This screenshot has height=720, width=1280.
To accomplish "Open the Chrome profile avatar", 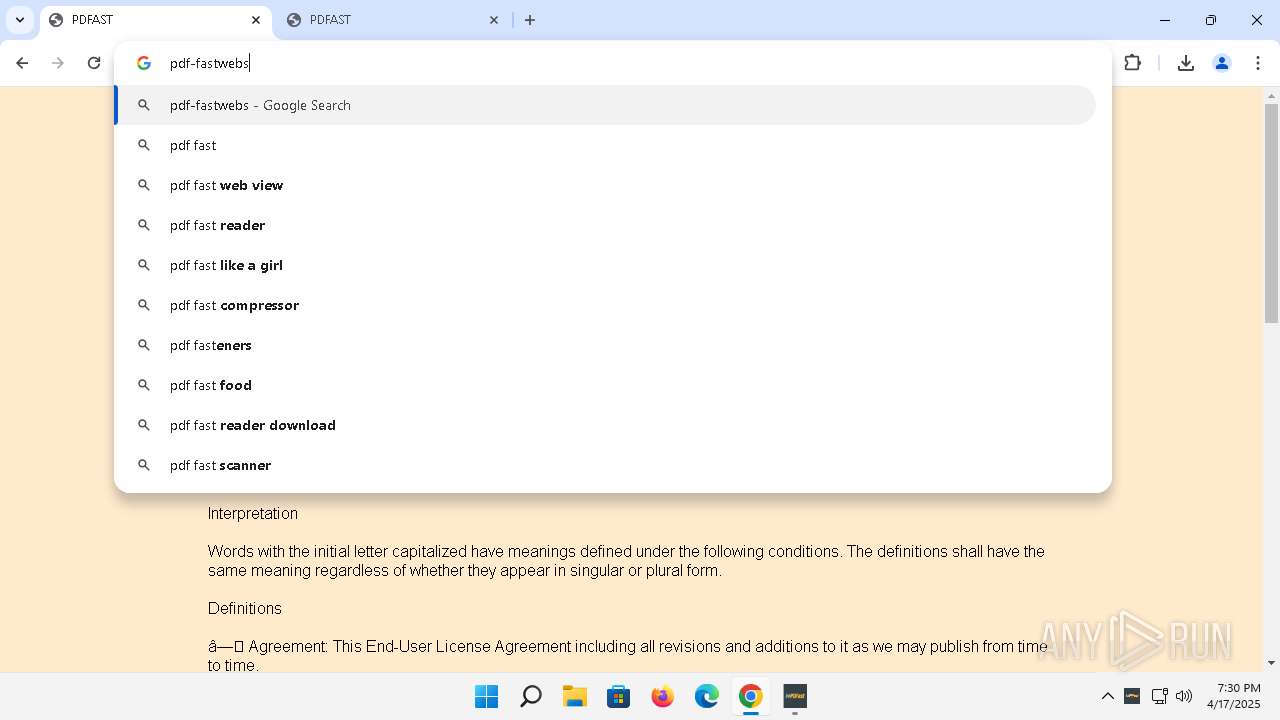I will point(1221,63).
